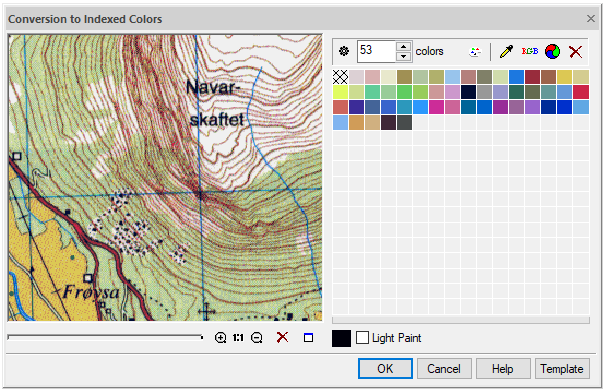Increase the number of colors with up arrow

coord(403,46)
